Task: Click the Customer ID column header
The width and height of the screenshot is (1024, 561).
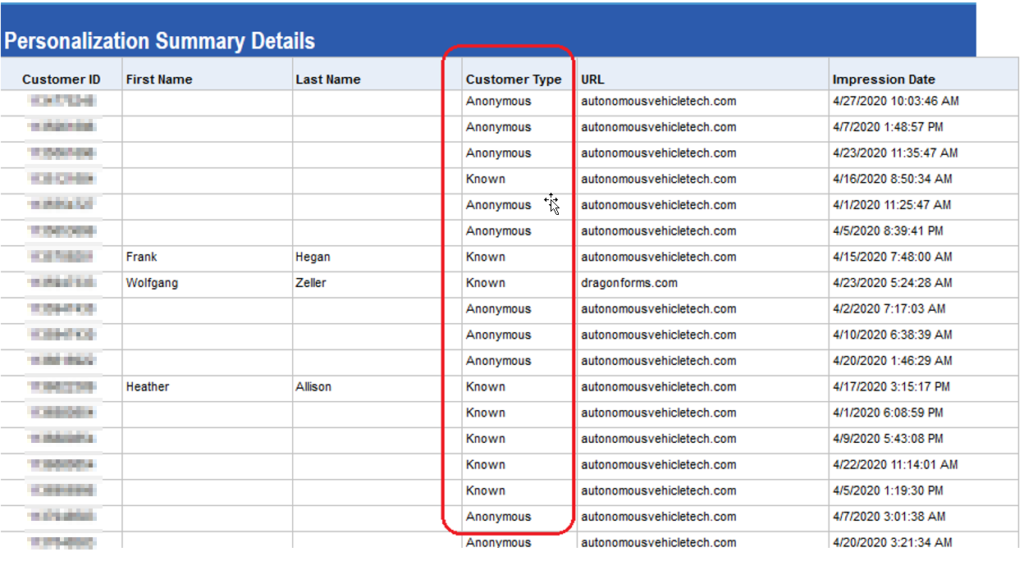Action: (x=61, y=79)
